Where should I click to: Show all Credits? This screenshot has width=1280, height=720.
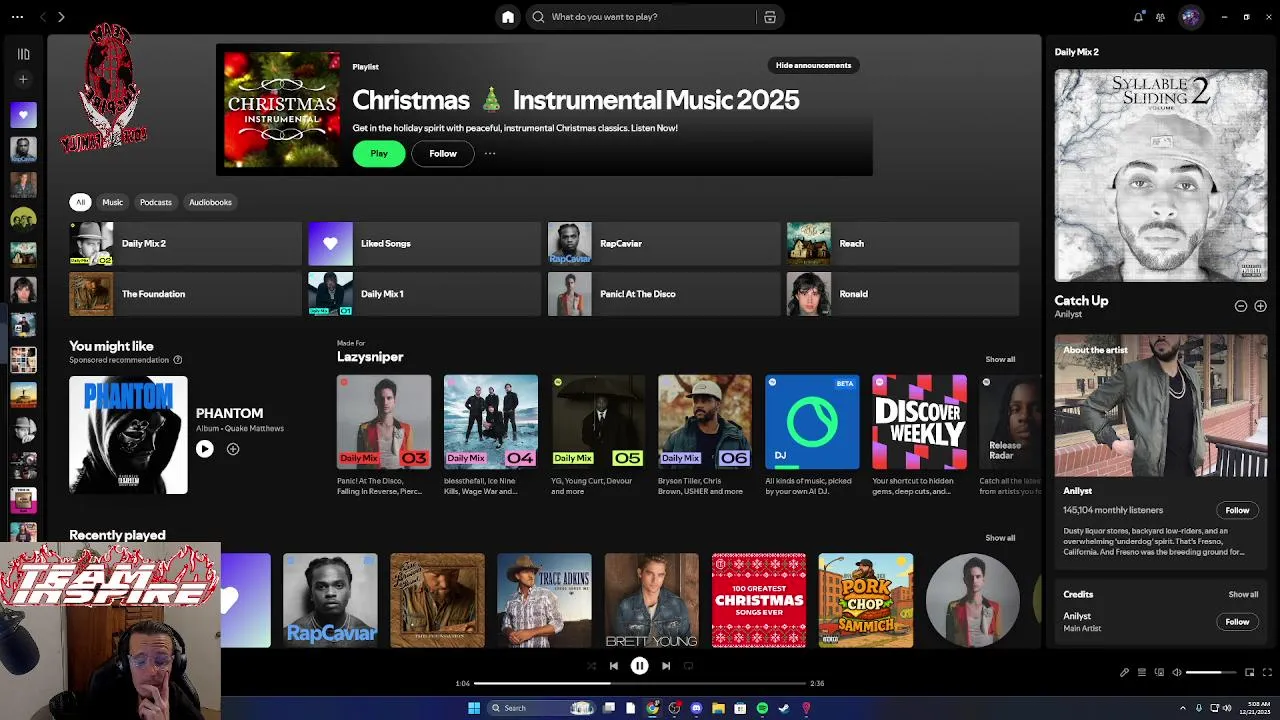click(x=1243, y=595)
